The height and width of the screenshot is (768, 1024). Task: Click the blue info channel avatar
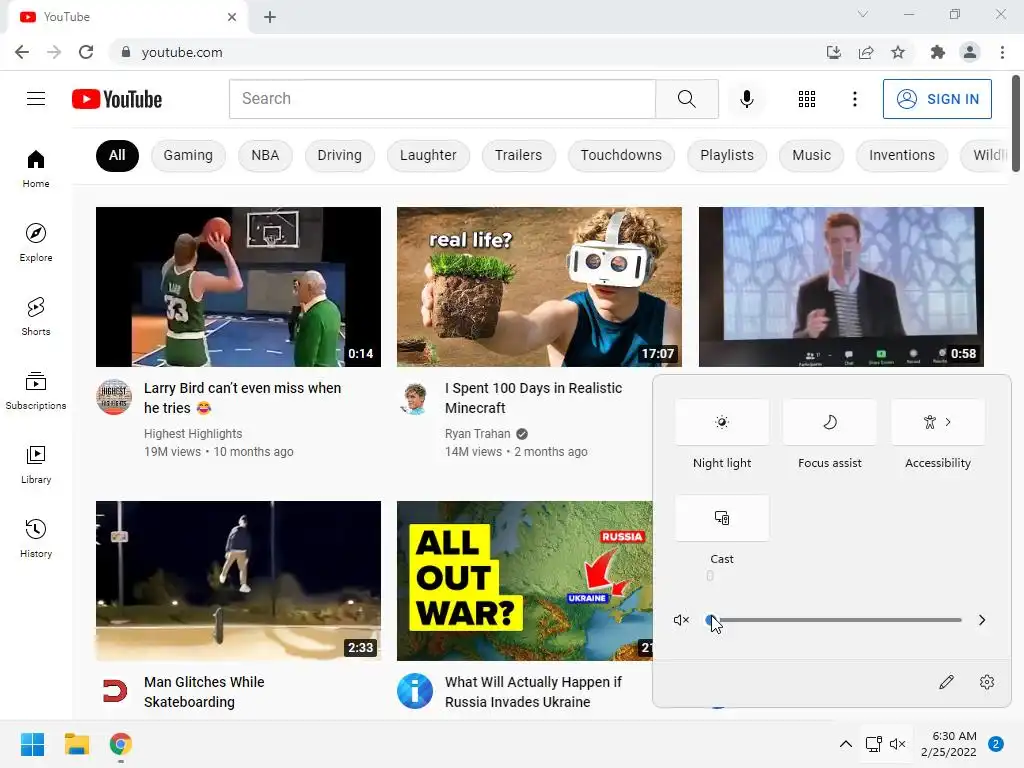point(415,691)
